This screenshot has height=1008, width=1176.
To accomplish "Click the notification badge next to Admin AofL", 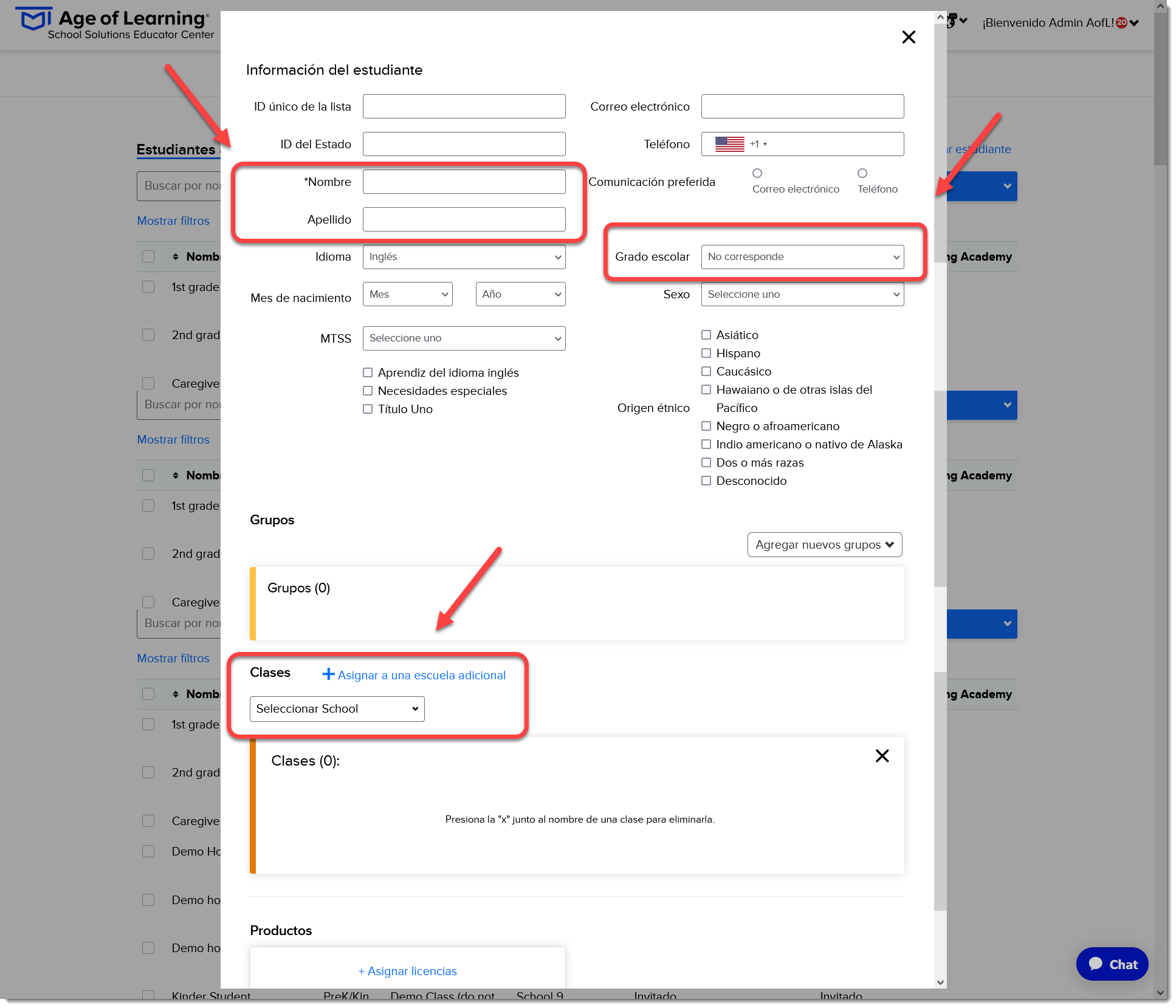I will tap(1121, 23).
